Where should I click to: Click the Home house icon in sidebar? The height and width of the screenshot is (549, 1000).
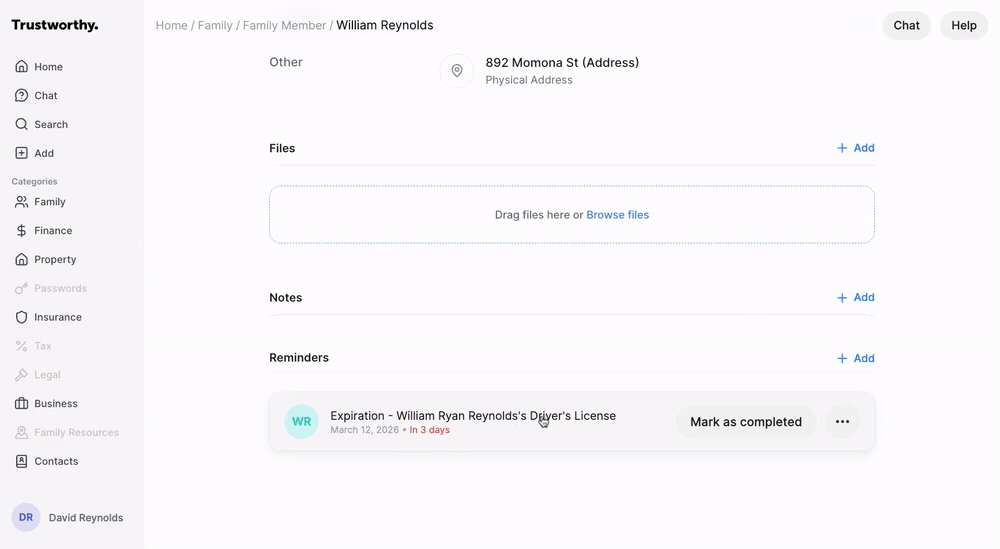(21, 67)
